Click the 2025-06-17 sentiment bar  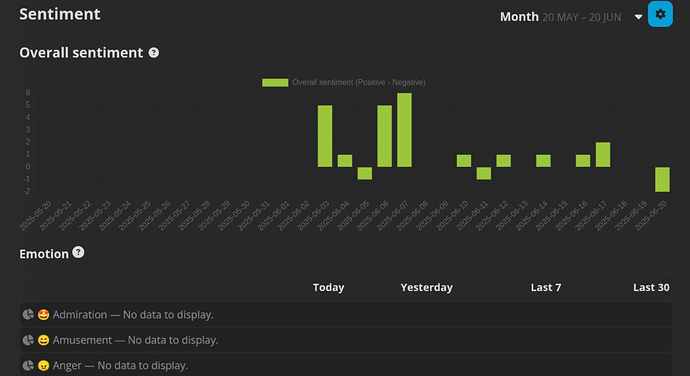tap(603, 155)
